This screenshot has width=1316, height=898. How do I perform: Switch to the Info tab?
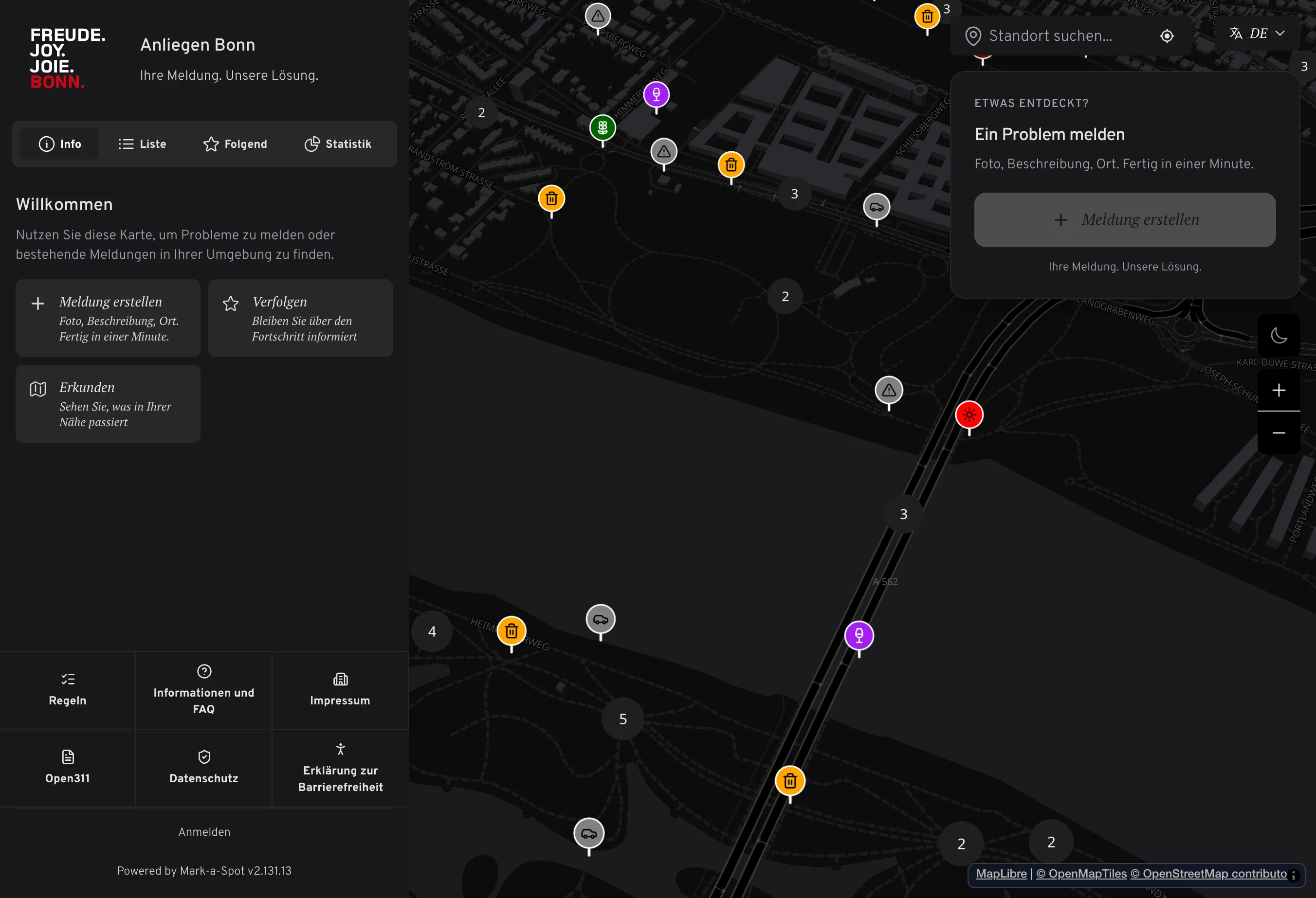click(59, 144)
